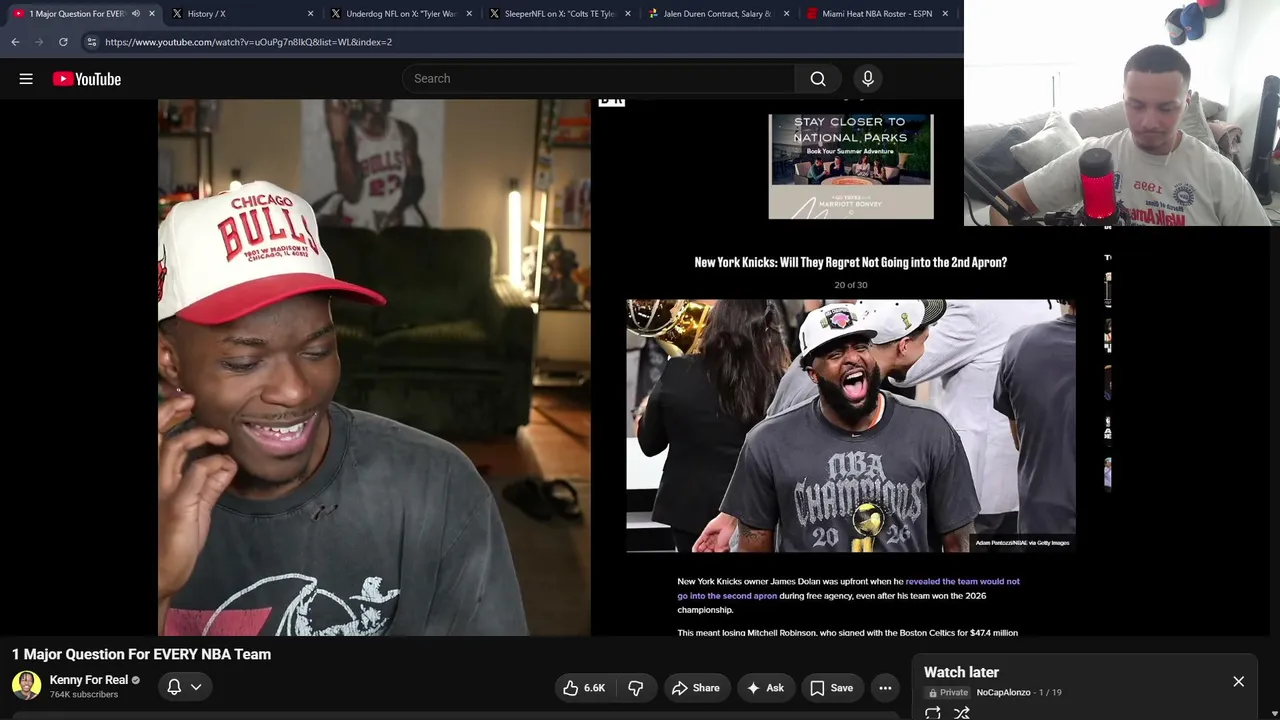
Task: Open Kenny For Real channel avatar
Action: [26, 685]
